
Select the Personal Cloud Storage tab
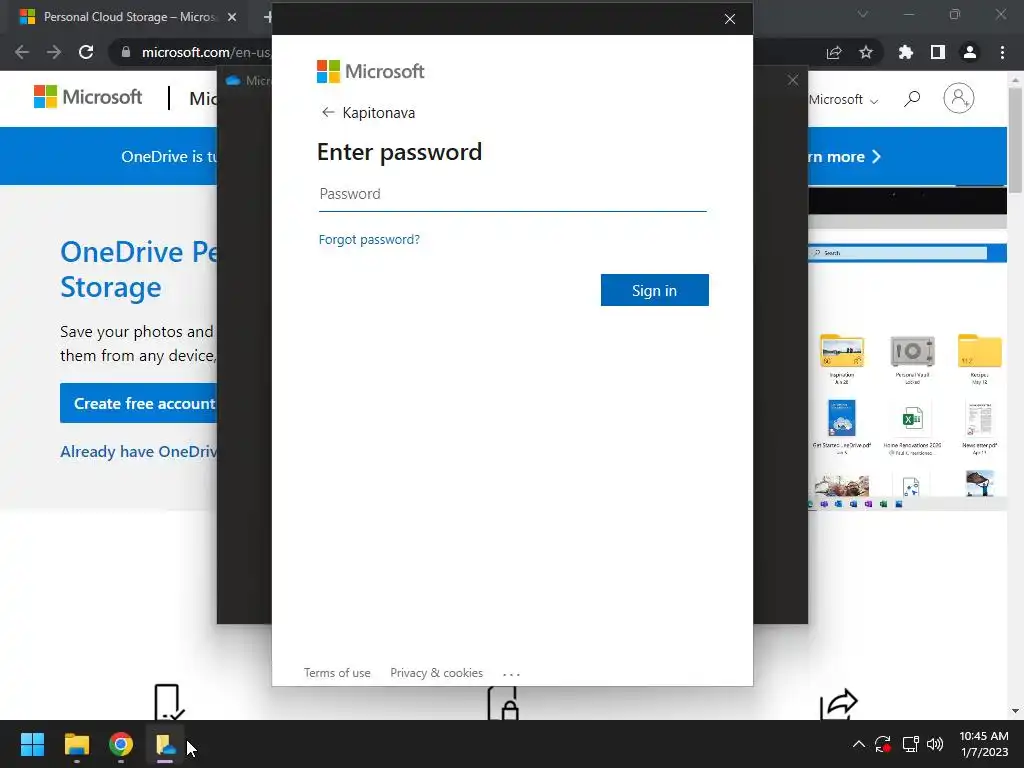(127, 17)
